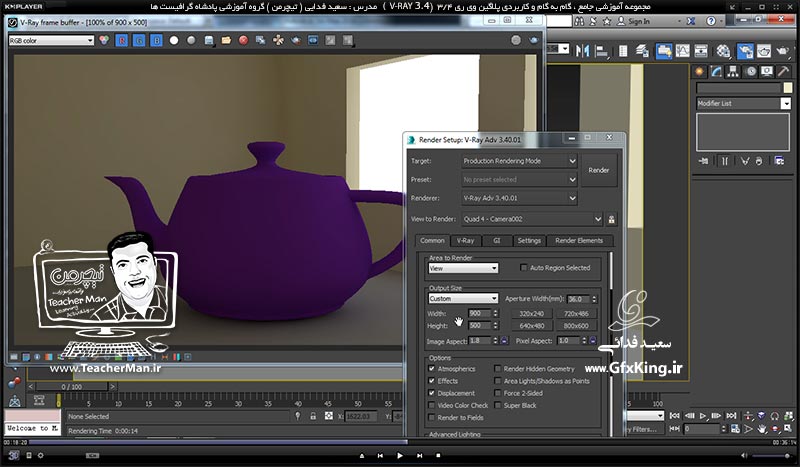Uncheck the Atmospherics option
800x467 pixels.
coord(432,368)
